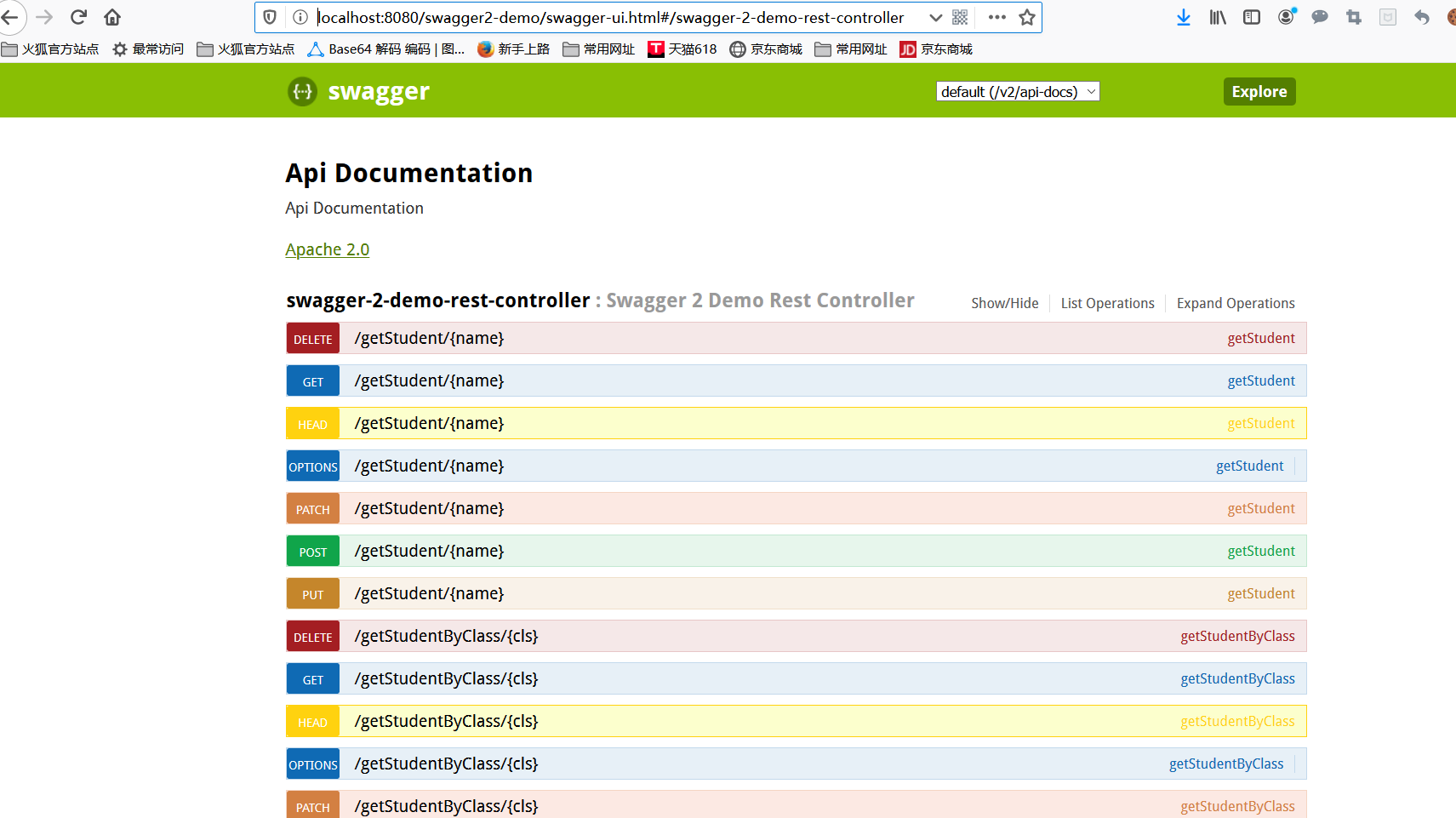Click Expand Operations
1456x818 pixels.
1236,303
